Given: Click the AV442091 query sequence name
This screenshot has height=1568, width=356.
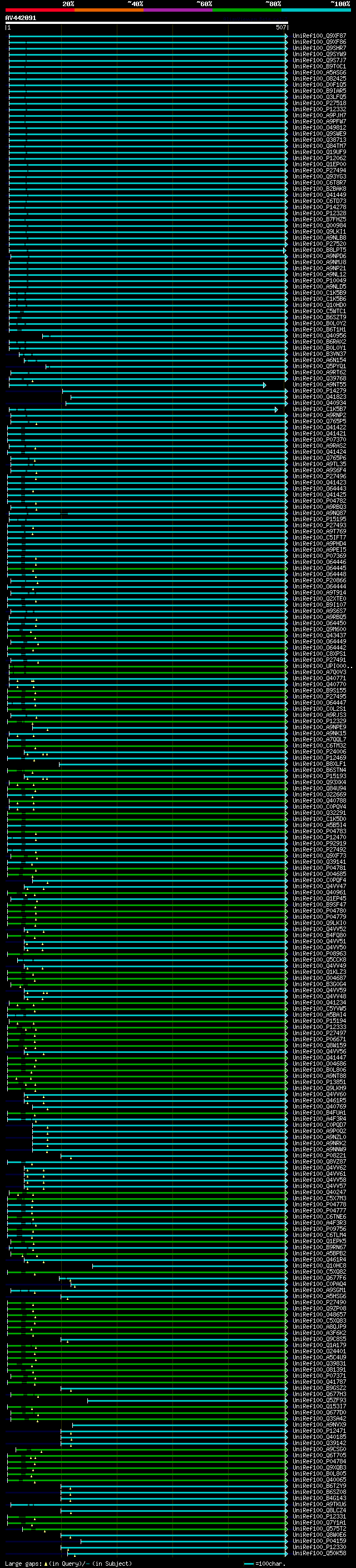Looking at the screenshot, I should pos(21,18).
